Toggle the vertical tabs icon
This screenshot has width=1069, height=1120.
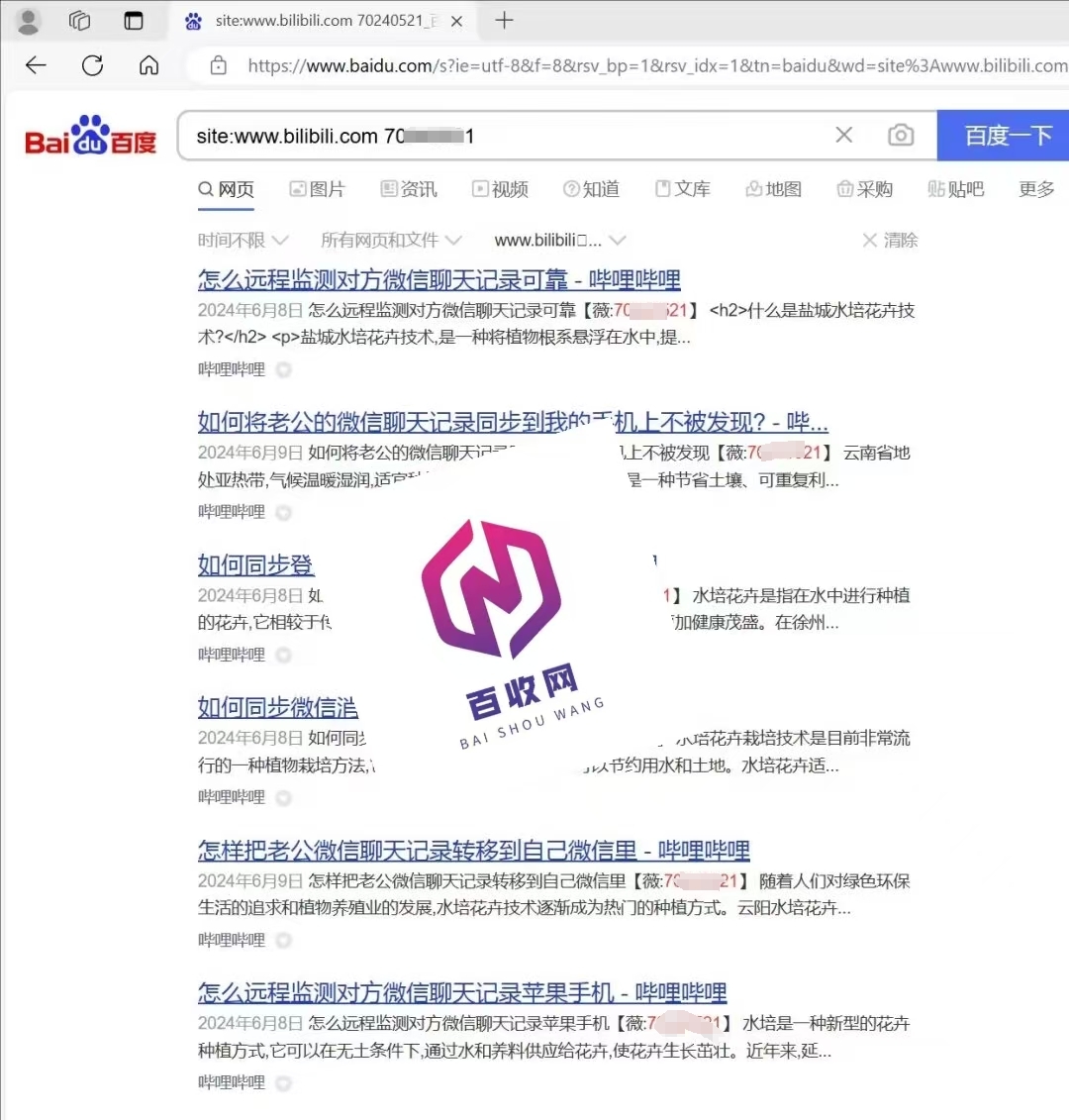coord(134,21)
